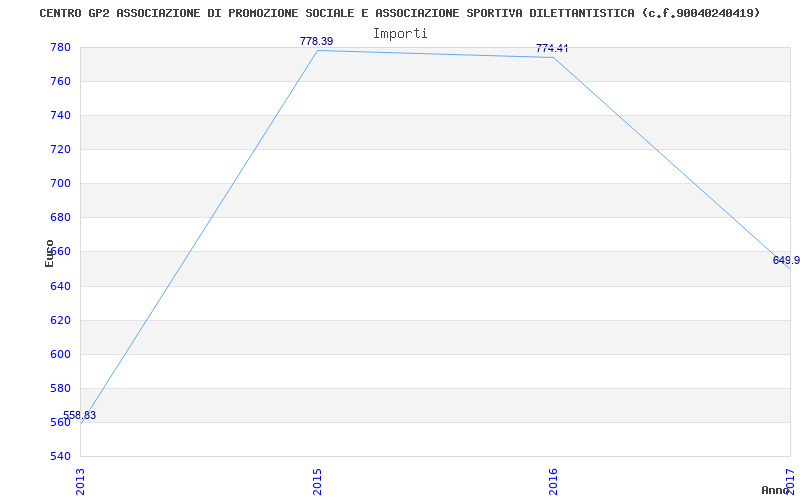
Task: Click the 700 y-axis tick label
Action: click(60, 184)
